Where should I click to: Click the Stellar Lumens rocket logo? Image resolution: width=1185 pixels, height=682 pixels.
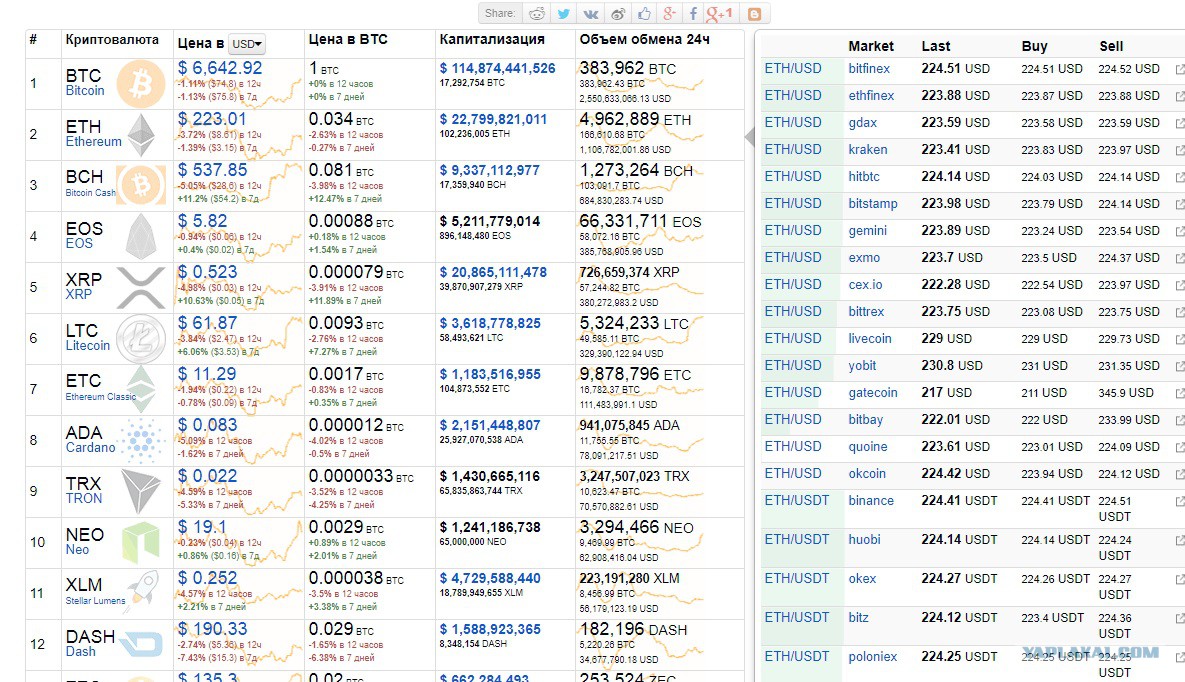[x=141, y=592]
